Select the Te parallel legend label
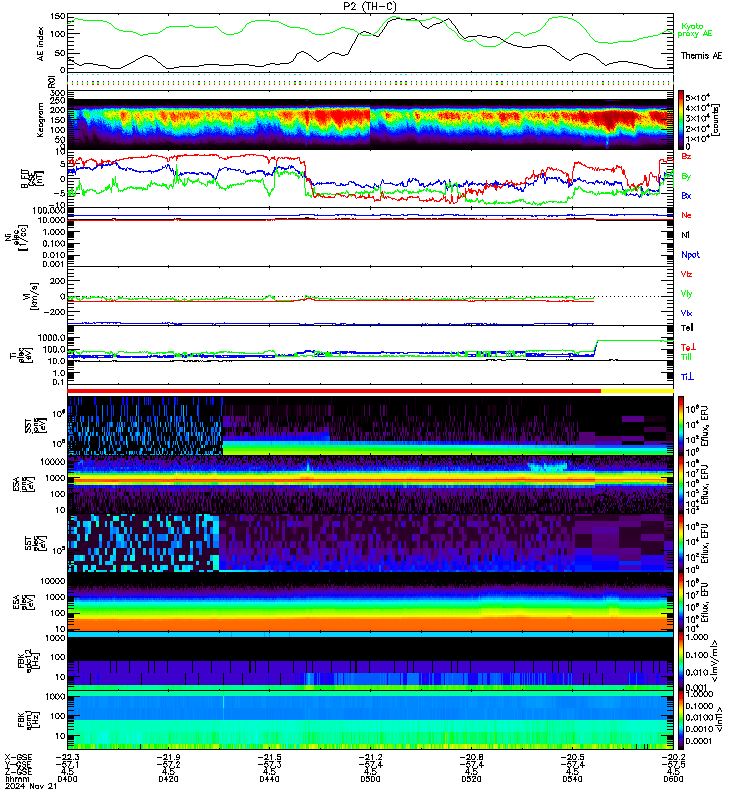 pyautogui.click(x=687, y=328)
